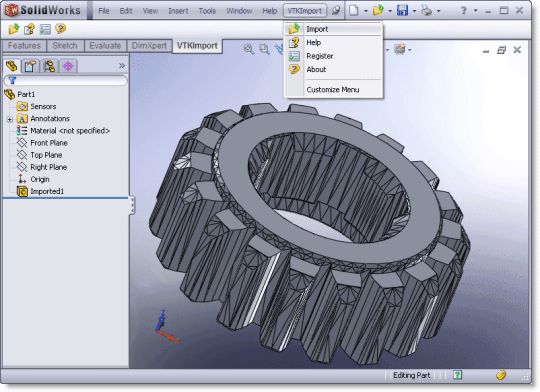Open the ConfigurationManager tab icon
The image size is (540, 392).
(49, 66)
